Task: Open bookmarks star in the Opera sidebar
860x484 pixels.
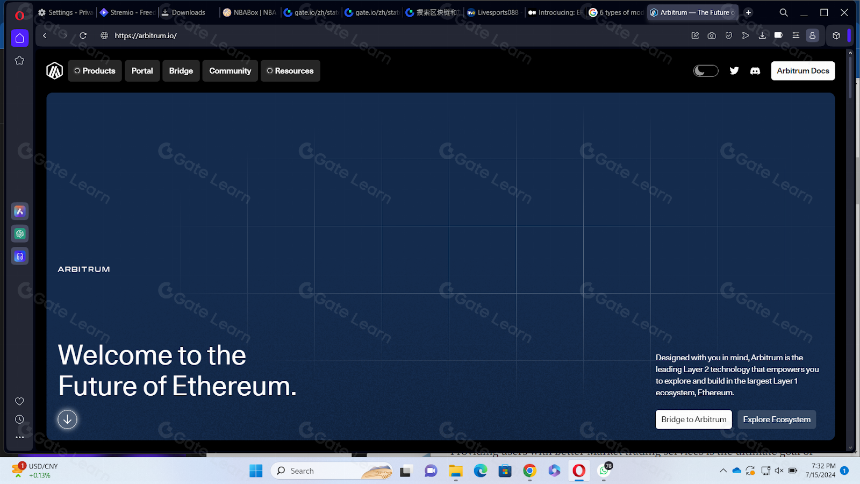Action: tap(20, 60)
